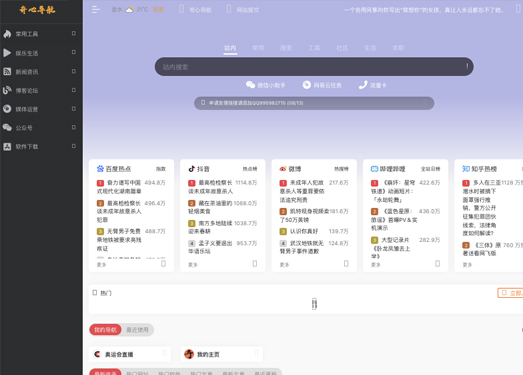Click the app-store icon beside 软件下载
523x375 pixels.
(7, 146)
